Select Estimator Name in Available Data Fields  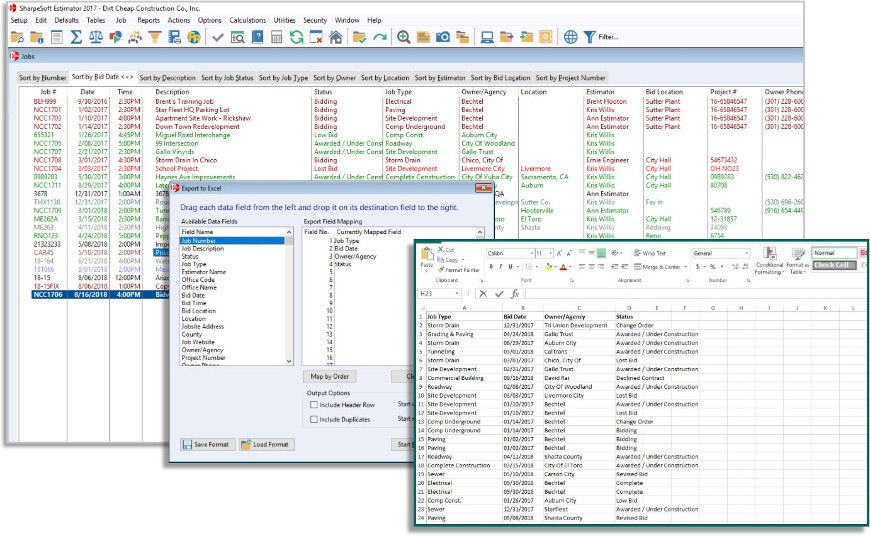pyautogui.click(x=204, y=272)
